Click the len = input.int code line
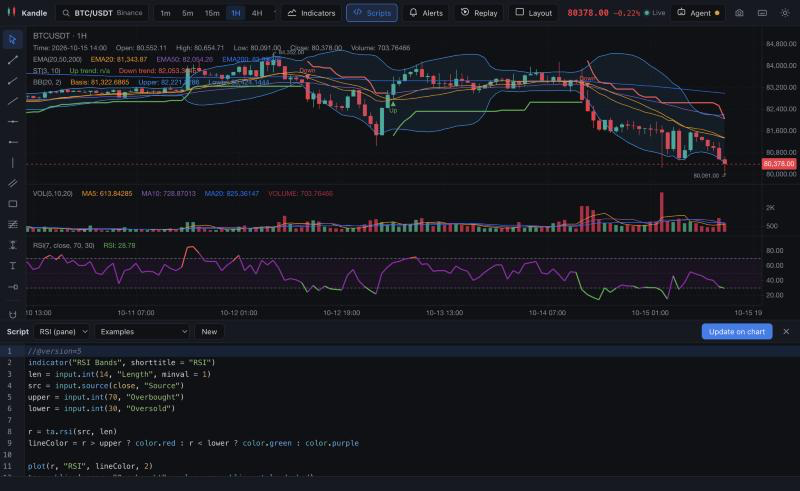 coord(119,374)
